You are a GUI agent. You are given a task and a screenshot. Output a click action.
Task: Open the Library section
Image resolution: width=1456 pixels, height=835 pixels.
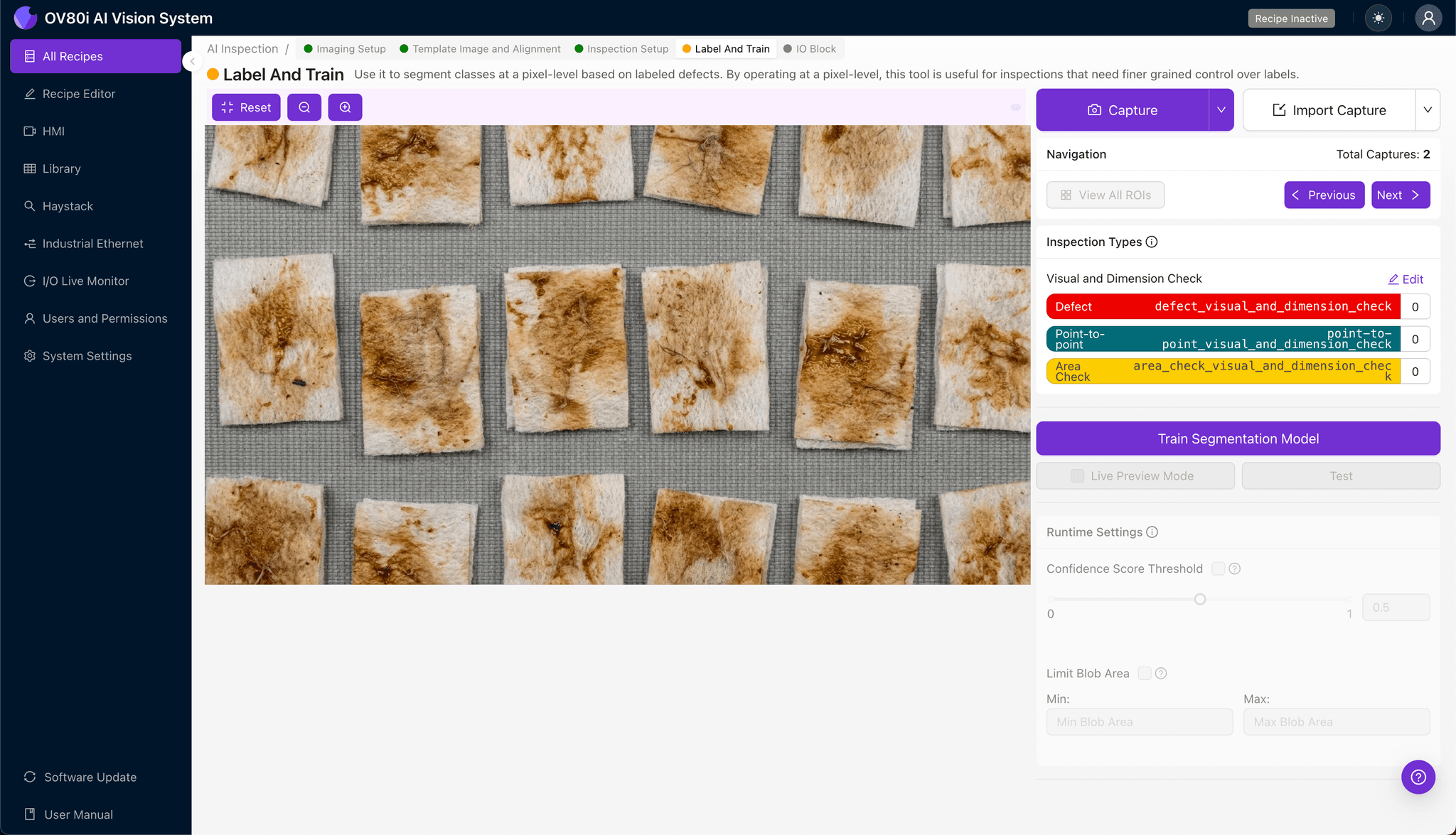pos(95,168)
